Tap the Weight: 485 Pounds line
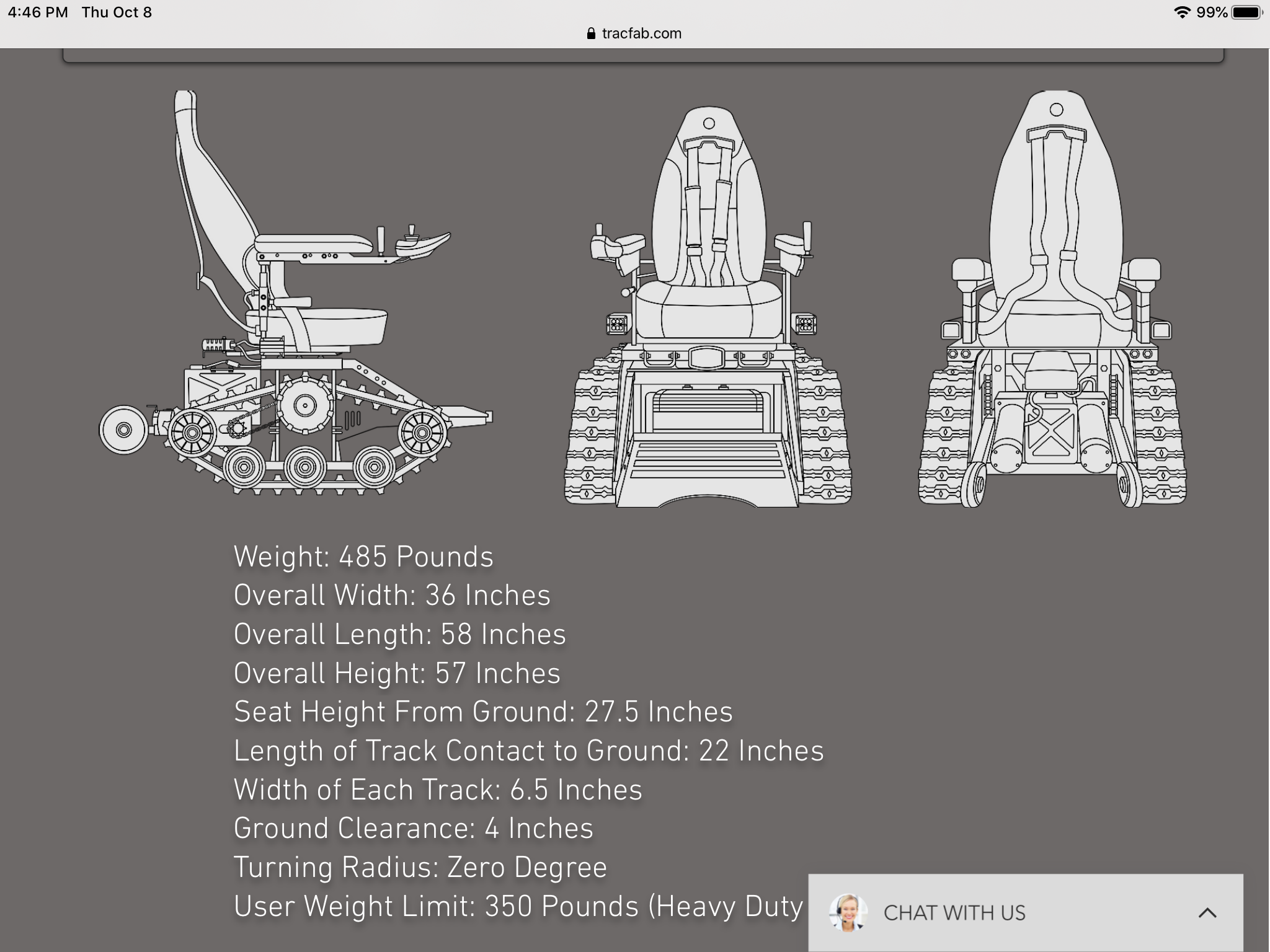Screen dimensions: 1270x952 [363, 557]
